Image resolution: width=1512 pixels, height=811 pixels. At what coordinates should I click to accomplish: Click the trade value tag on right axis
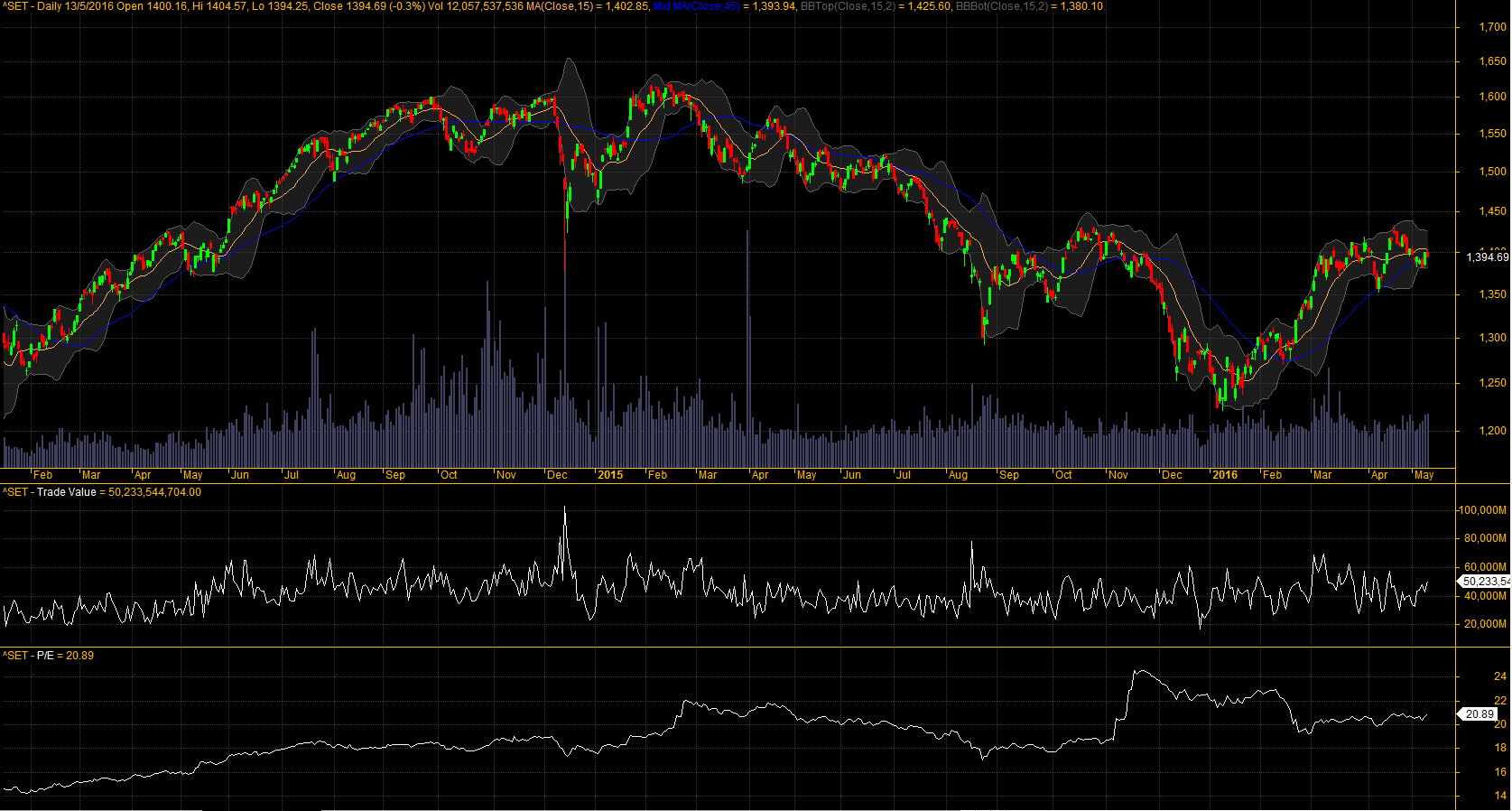point(1485,582)
